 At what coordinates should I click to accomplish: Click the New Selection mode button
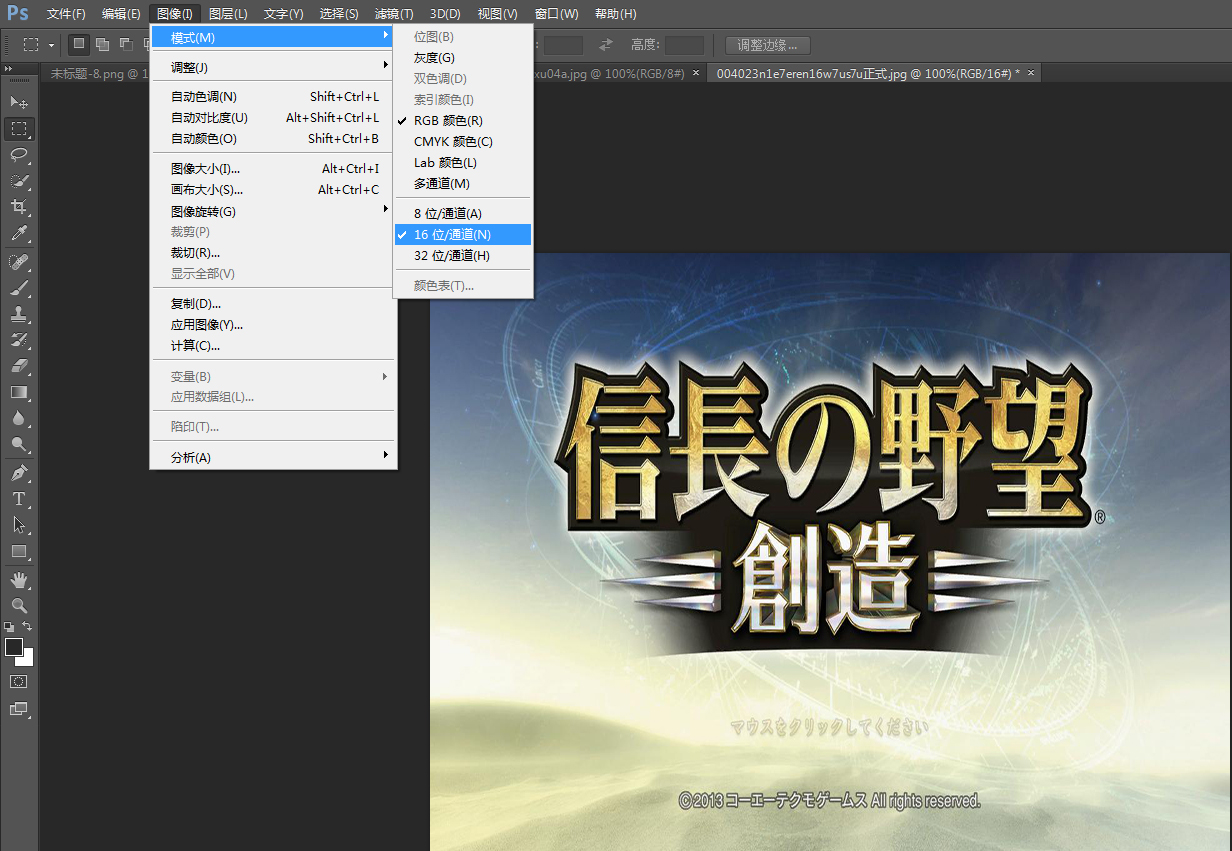(x=79, y=44)
